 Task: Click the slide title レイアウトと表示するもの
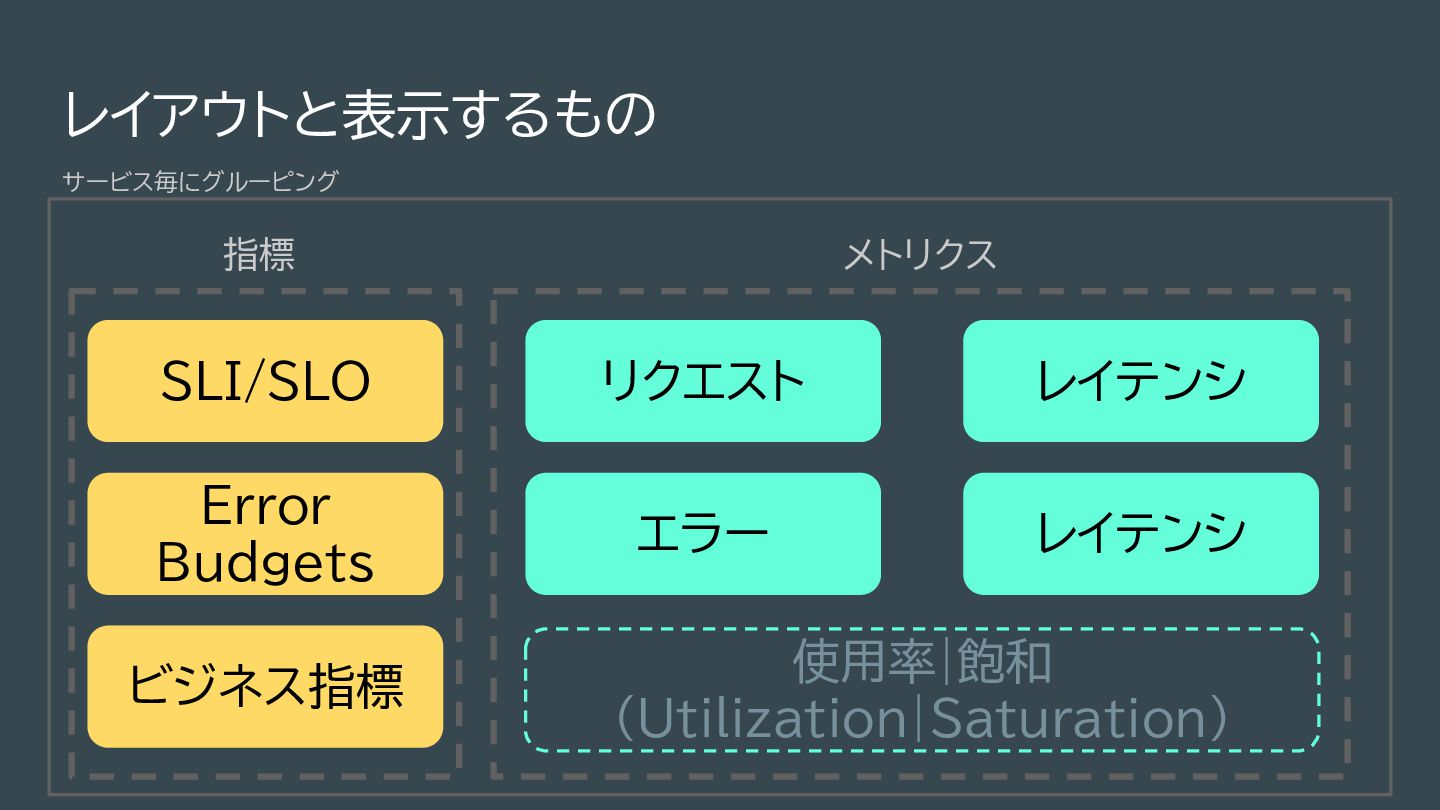360,114
